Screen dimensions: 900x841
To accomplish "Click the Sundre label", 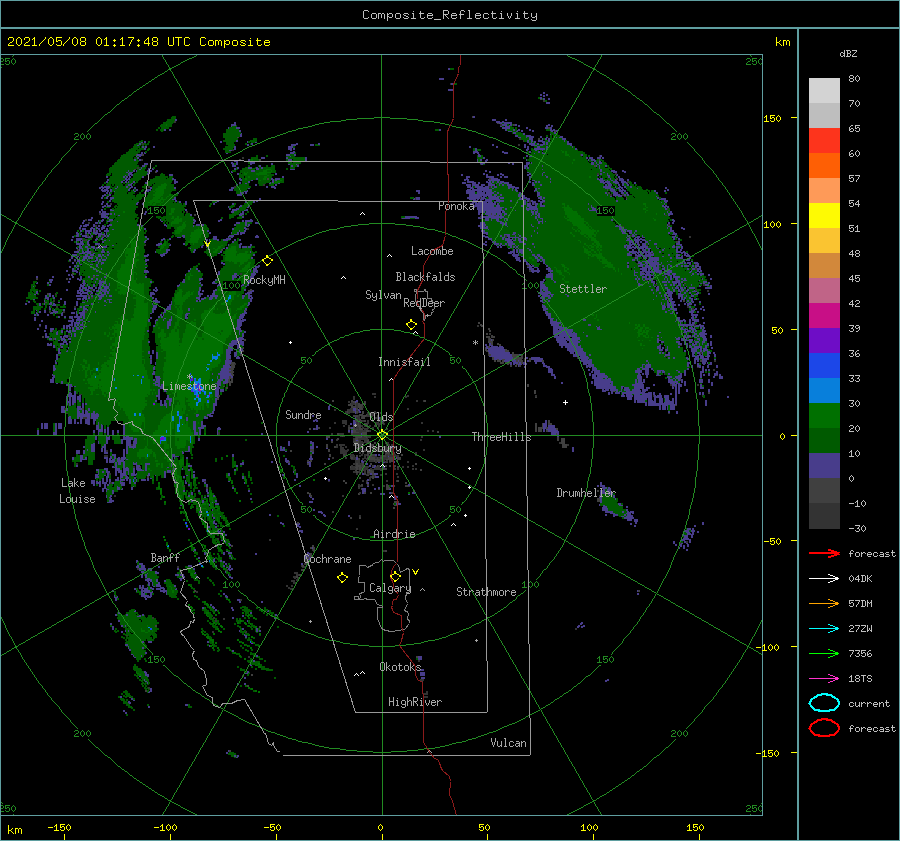I will pos(303,414).
